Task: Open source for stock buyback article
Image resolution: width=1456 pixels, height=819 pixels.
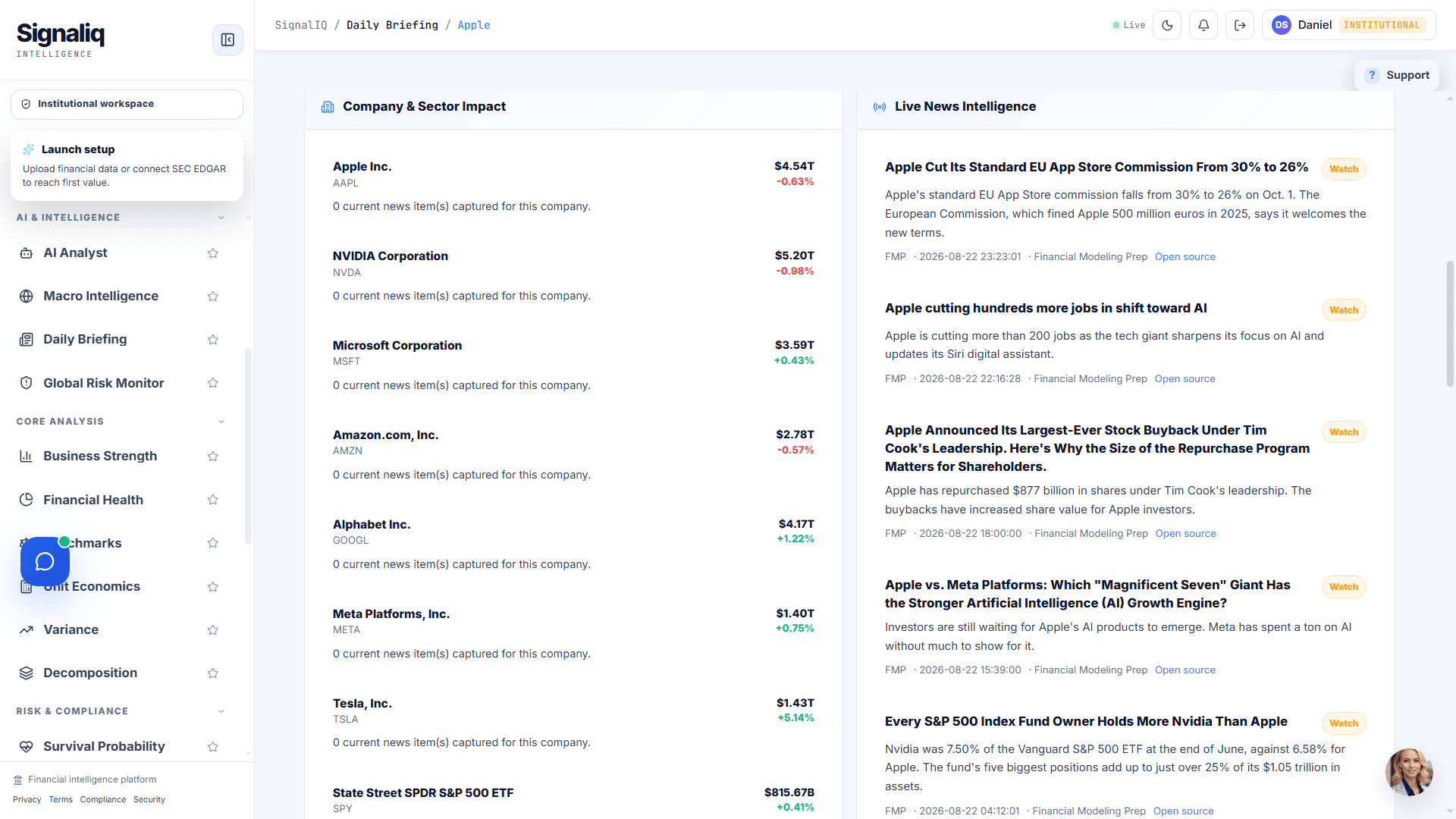Action: [x=1186, y=534]
